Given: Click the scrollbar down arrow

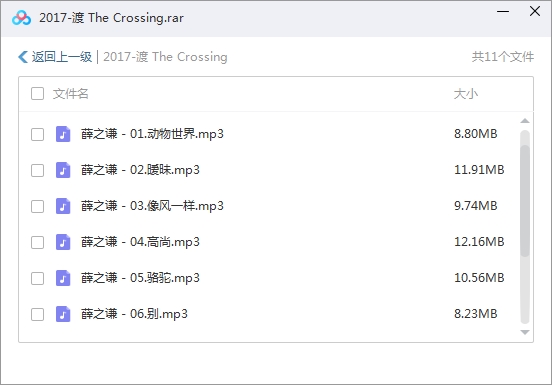Looking at the screenshot, I should (525, 332).
